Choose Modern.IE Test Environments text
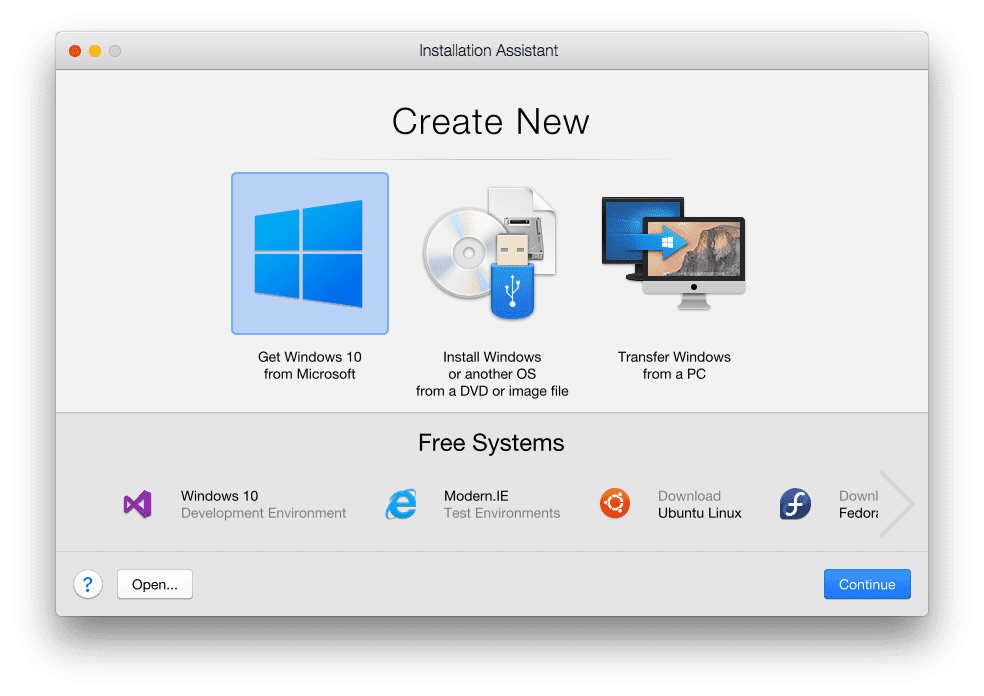The image size is (984, 696). [x=502, y=505]
